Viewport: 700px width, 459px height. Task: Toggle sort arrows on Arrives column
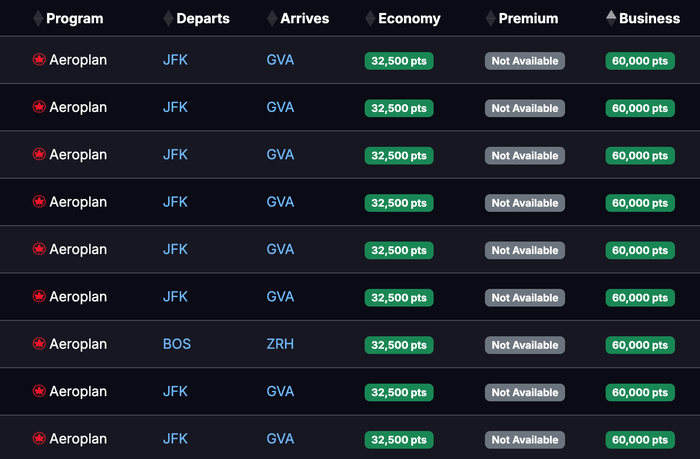272,18
